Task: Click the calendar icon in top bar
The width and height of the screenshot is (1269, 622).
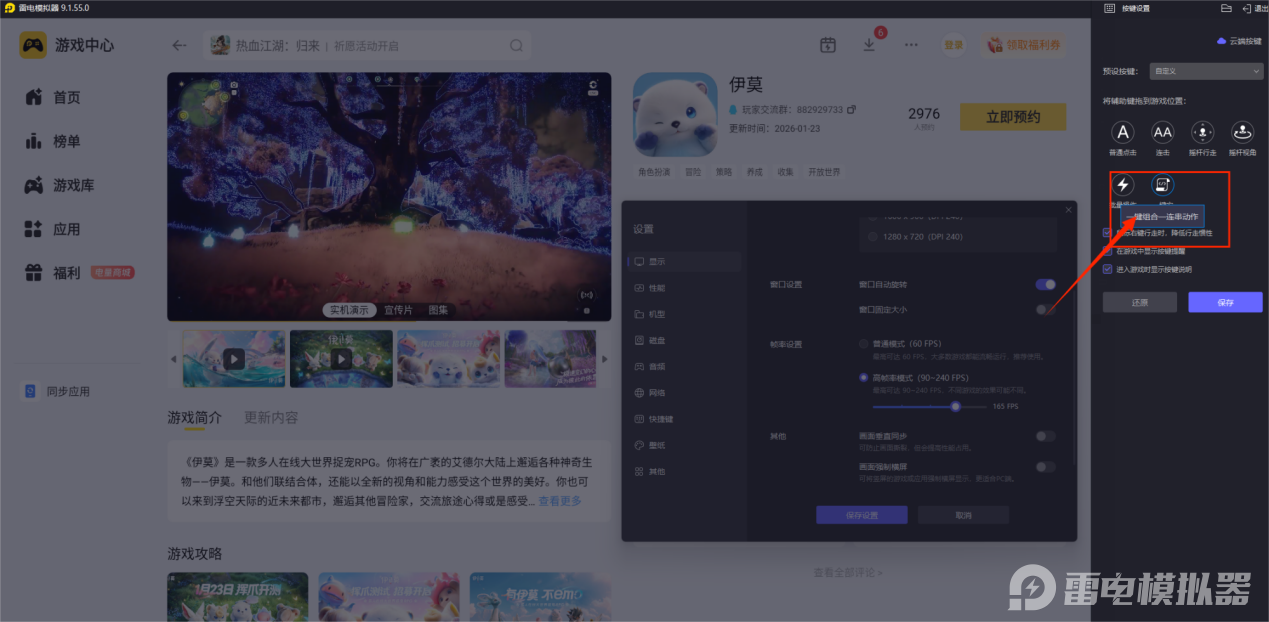Action: [x=828, y=45]
